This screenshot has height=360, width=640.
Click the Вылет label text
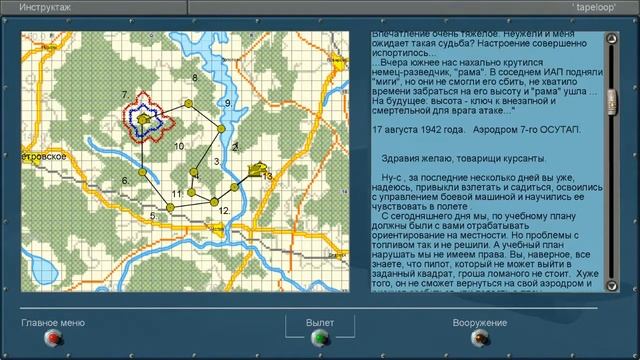[320, 323]
